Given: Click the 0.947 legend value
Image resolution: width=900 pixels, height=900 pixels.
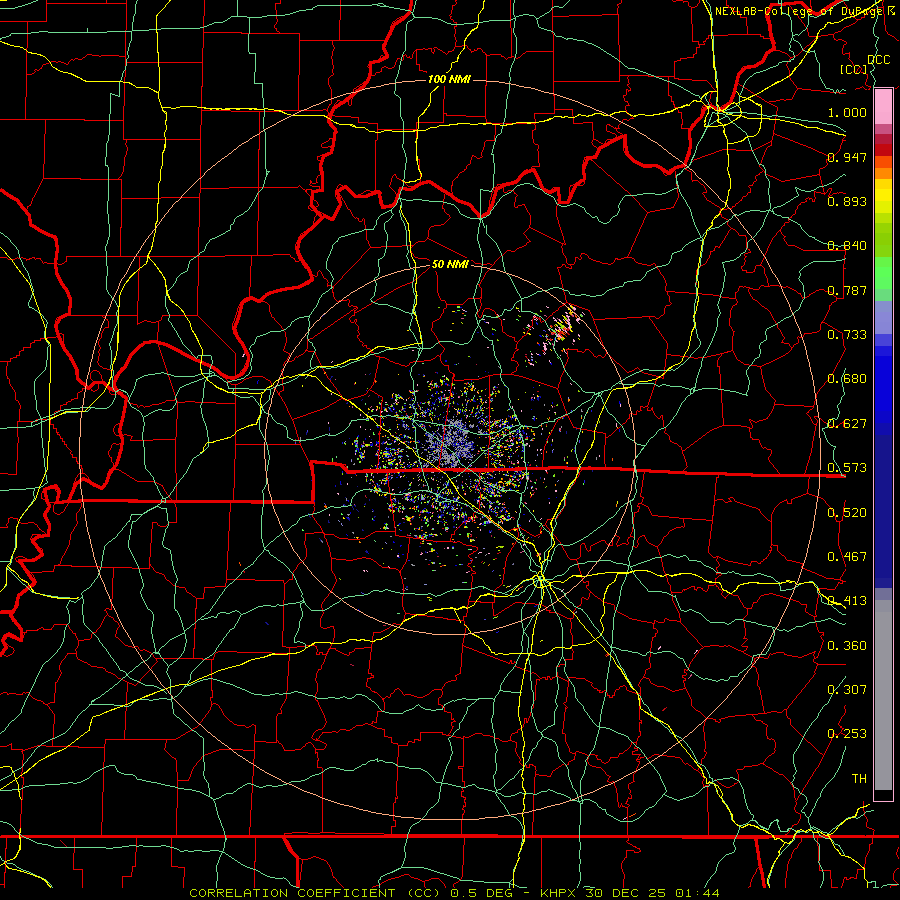Looking at the screenshot, I should tap(847, 157).
